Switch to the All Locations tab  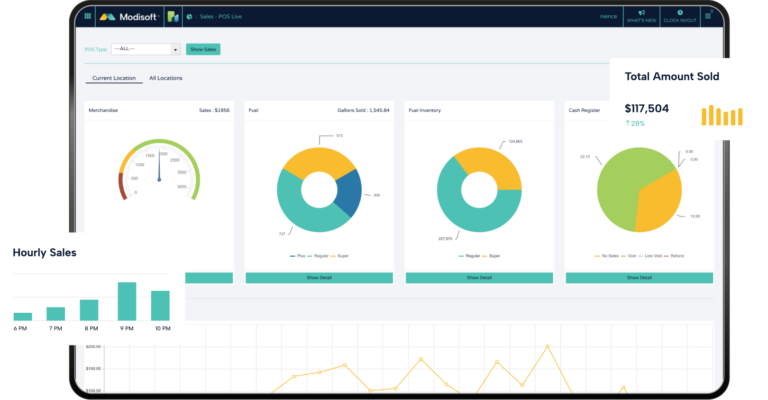[166, 78]
